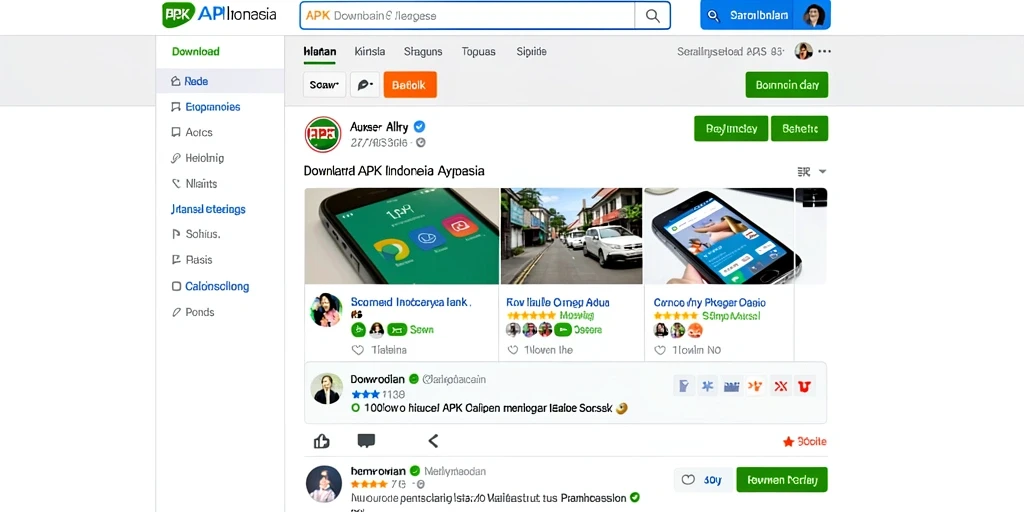Click the first share icon in Donwodian row

pos(683,386)
